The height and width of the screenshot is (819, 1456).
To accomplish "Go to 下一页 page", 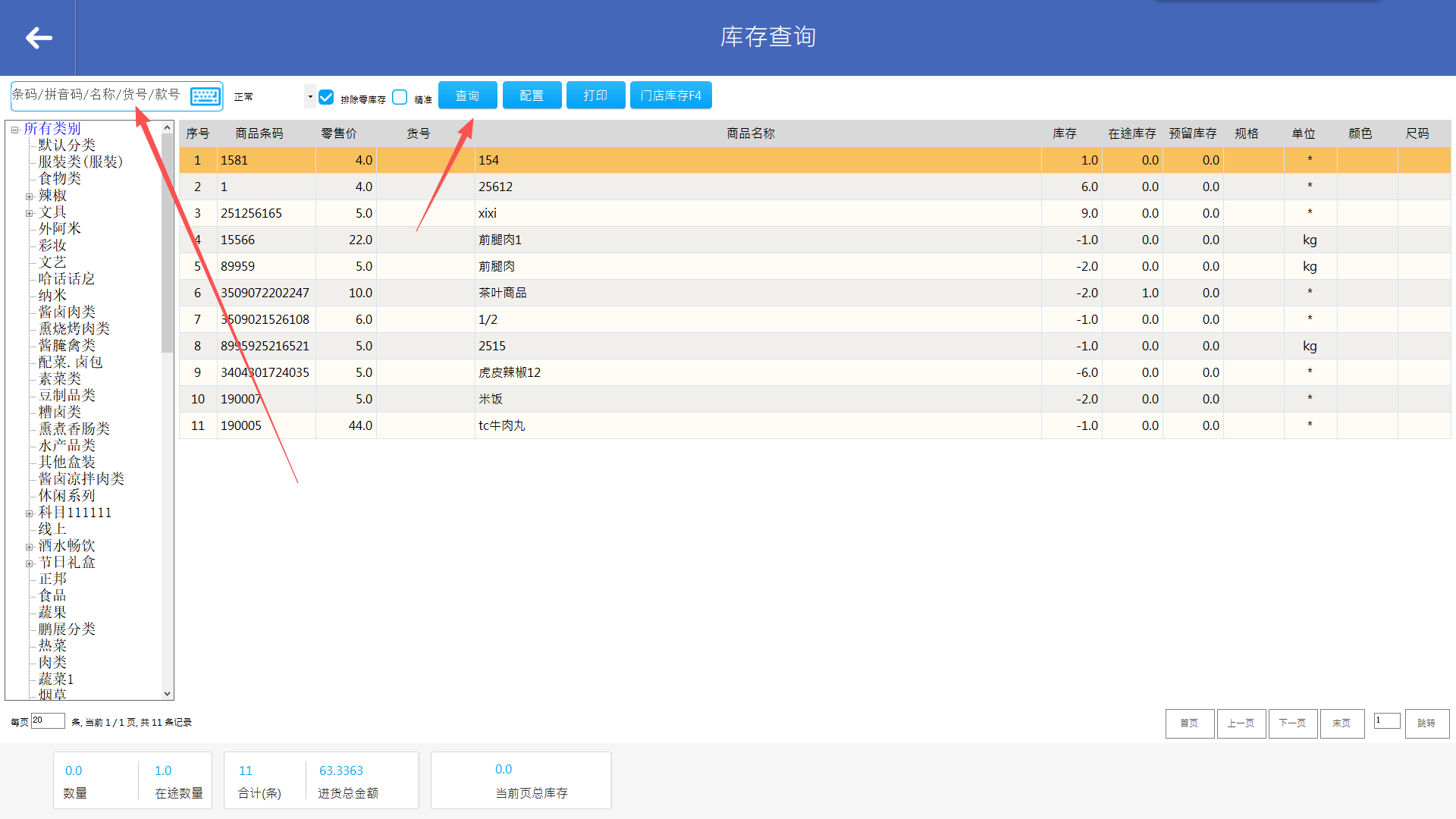I will [x=1292, y=723].
